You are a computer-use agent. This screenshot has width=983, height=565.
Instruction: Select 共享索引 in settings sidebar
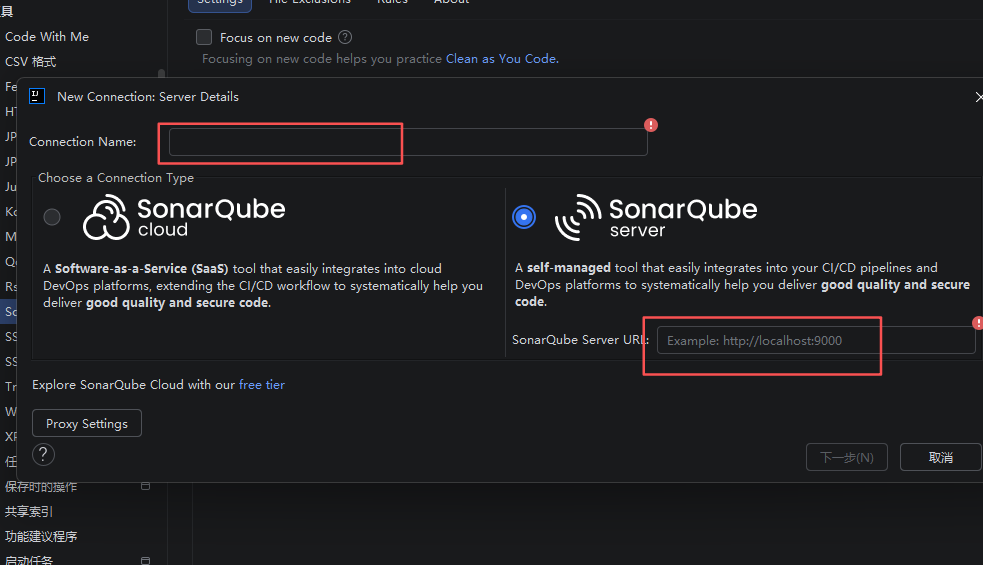[x=28, y=512]
